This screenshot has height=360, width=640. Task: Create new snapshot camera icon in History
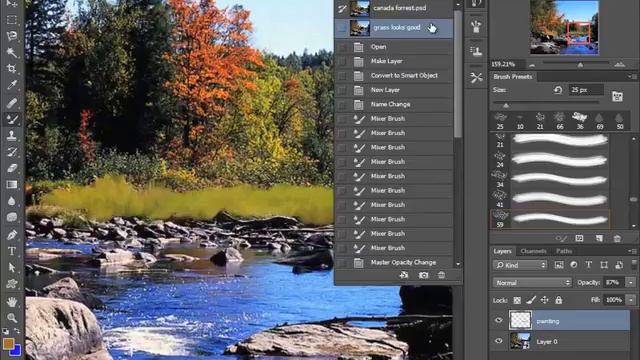click(x=424, y=276)
